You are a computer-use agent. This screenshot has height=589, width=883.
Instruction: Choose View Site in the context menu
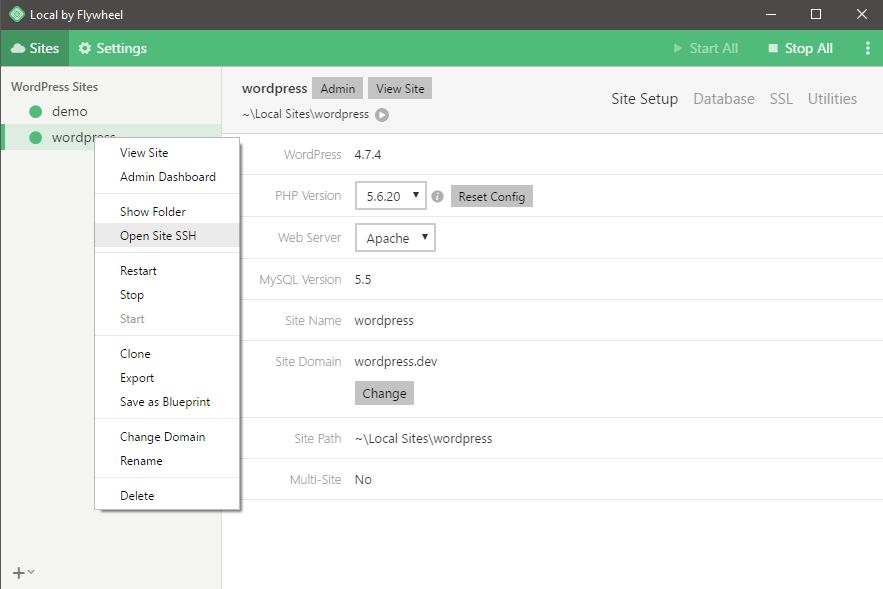(167, 153)
